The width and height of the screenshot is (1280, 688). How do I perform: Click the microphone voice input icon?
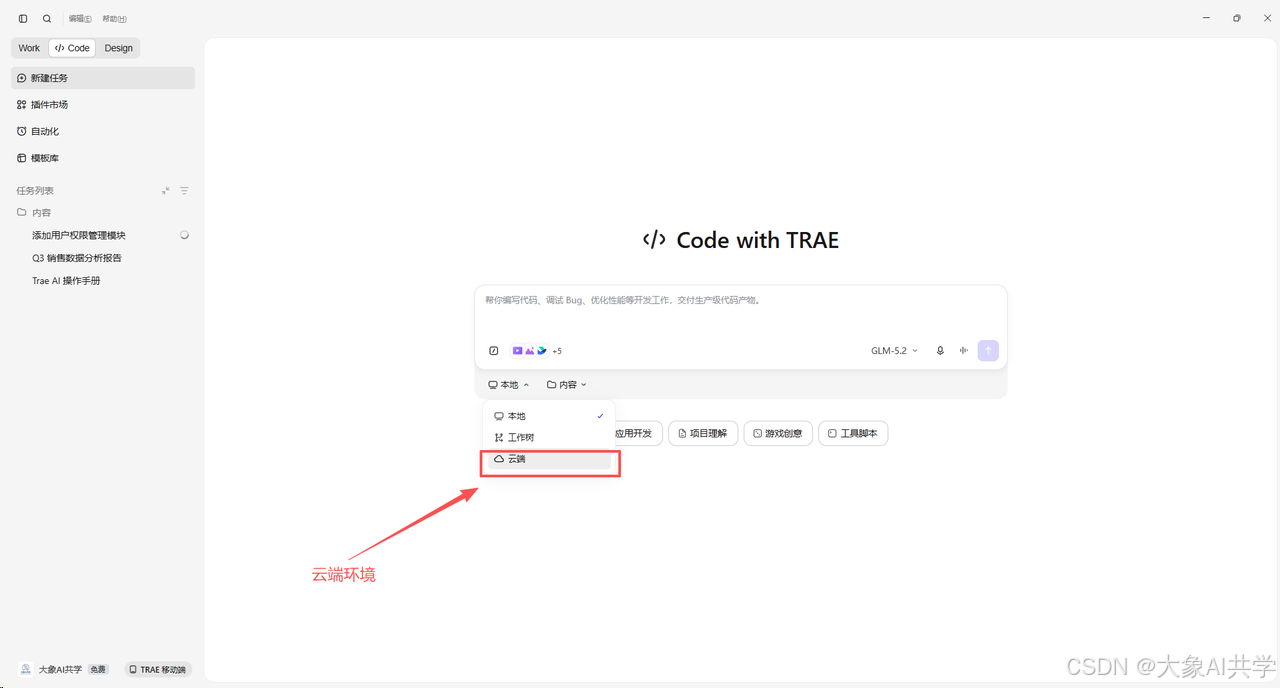[x=940, y=351]
